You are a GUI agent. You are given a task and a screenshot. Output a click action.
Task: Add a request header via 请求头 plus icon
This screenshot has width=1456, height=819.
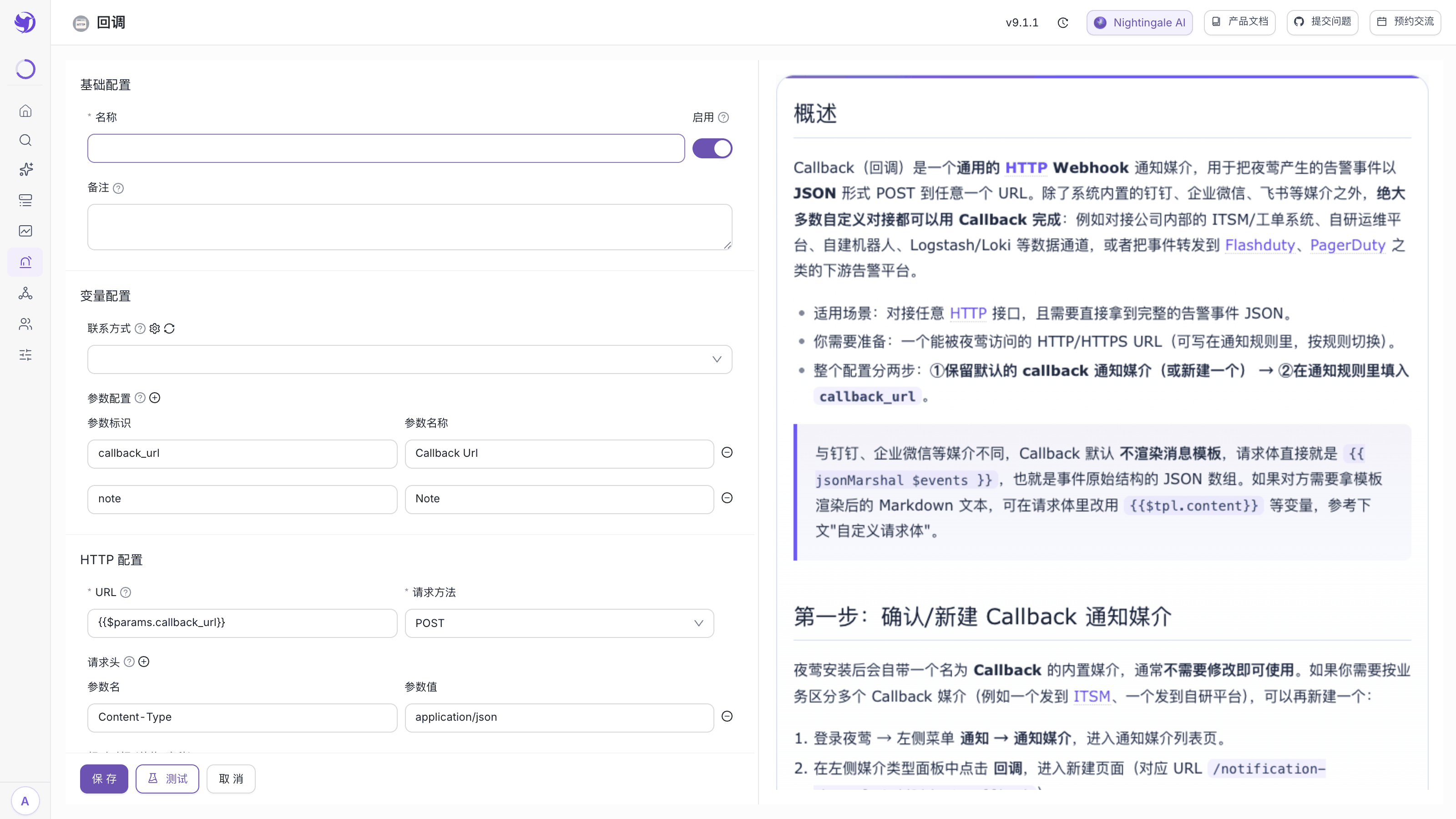point(144,662)
